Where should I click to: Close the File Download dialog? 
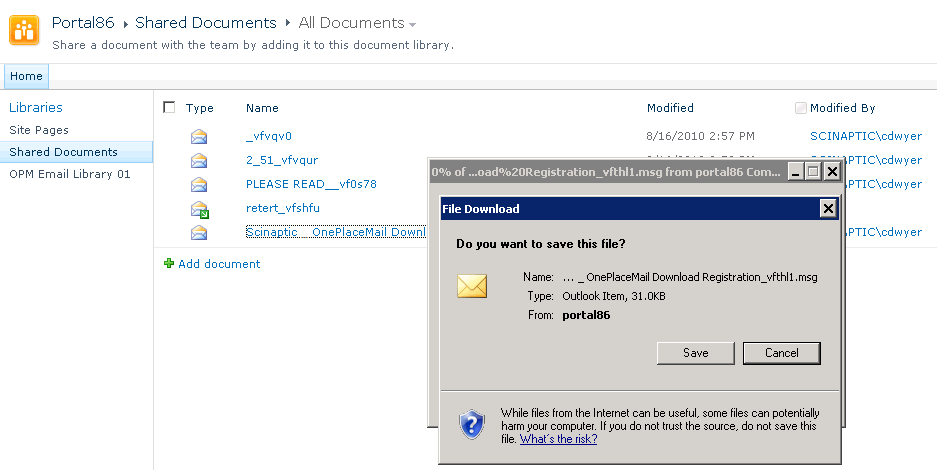tap(828, 208)
